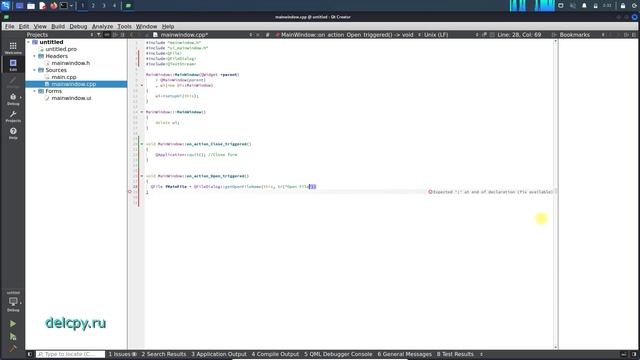The width and height of the screenshot is (640, 360).
Task: Open the View menu
Action: 40,26
